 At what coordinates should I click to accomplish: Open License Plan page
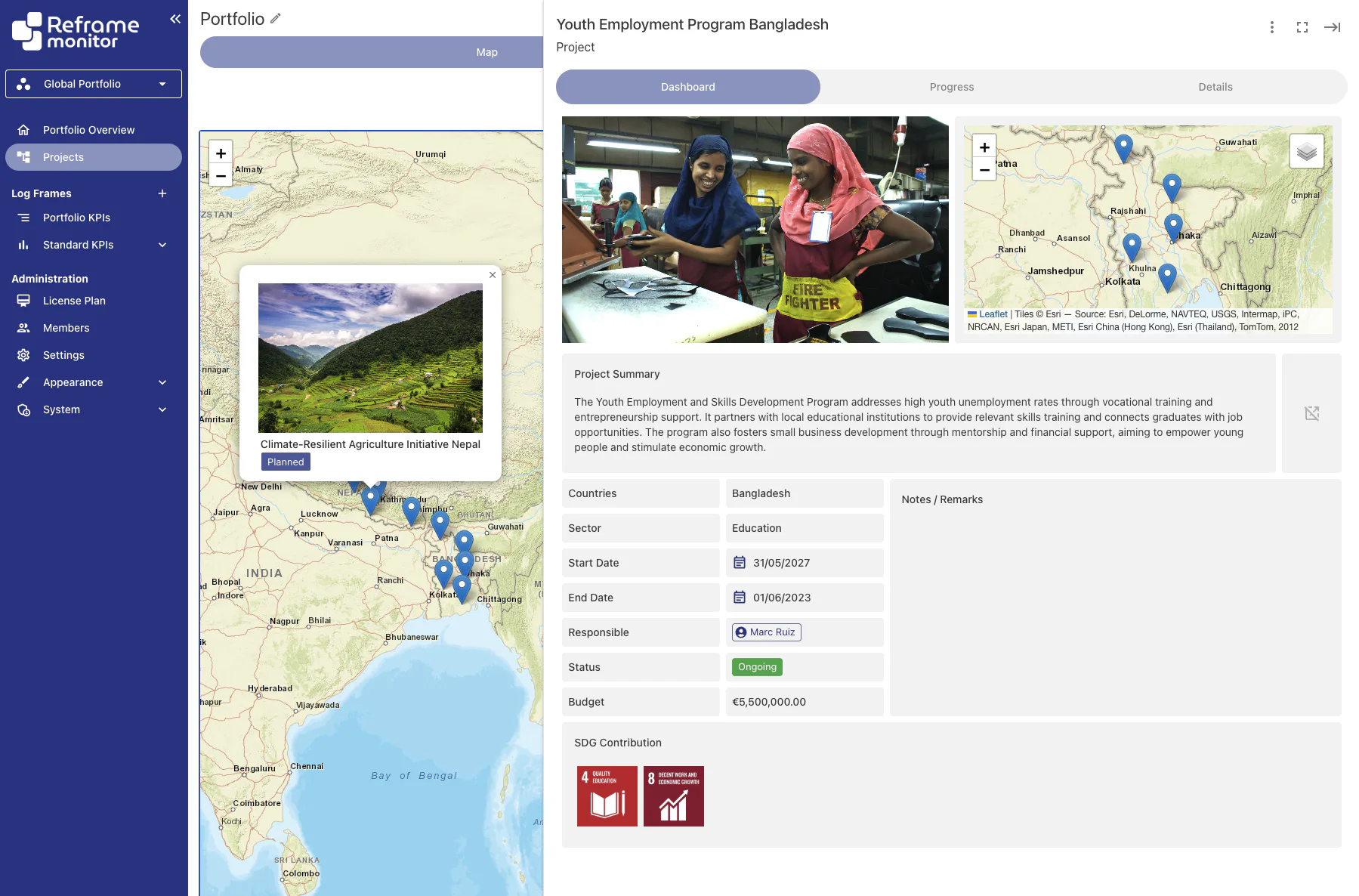click(94, 301)
